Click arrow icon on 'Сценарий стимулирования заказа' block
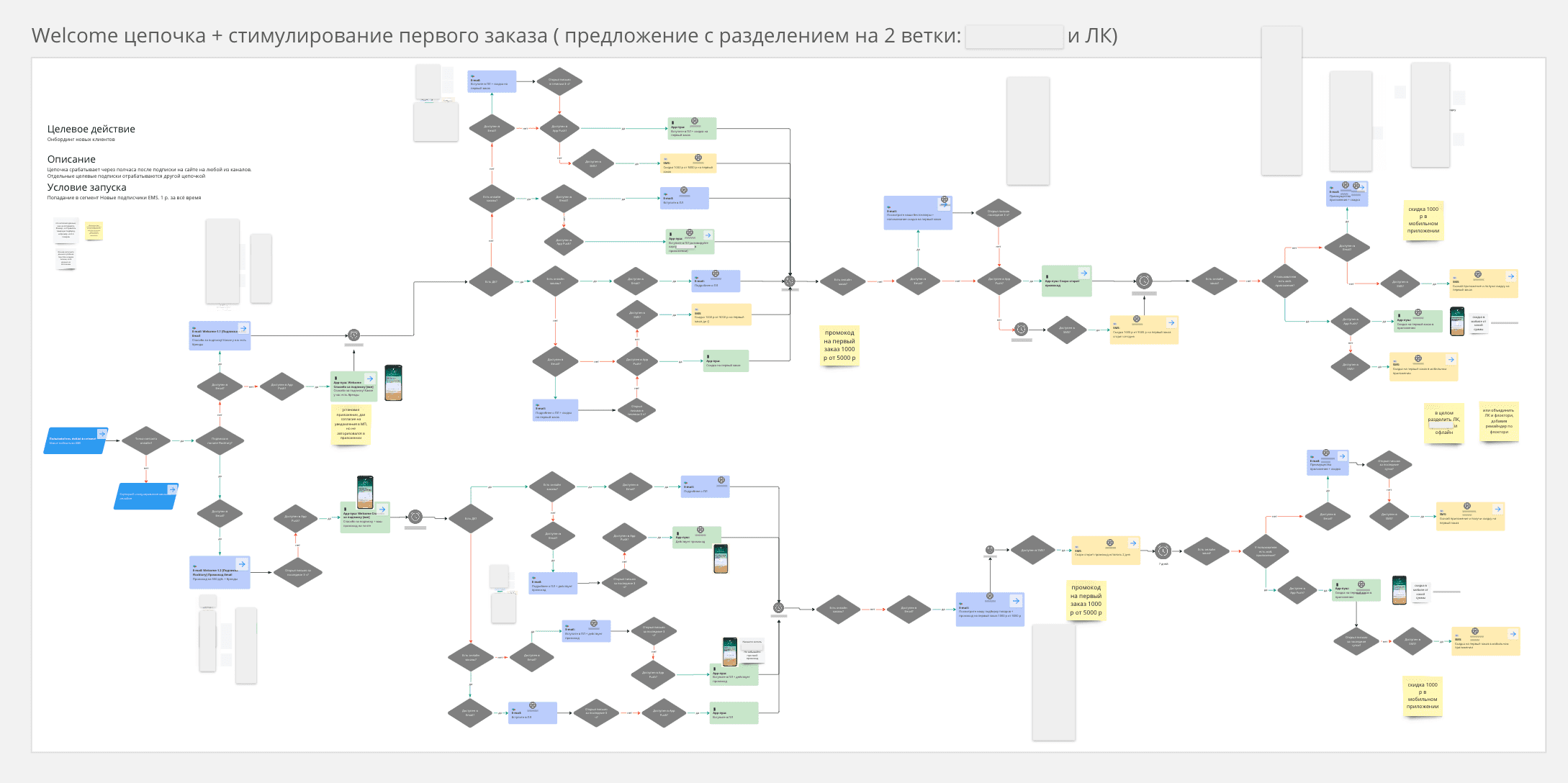This screenshot has width=1568, height=783. [171, 489]
